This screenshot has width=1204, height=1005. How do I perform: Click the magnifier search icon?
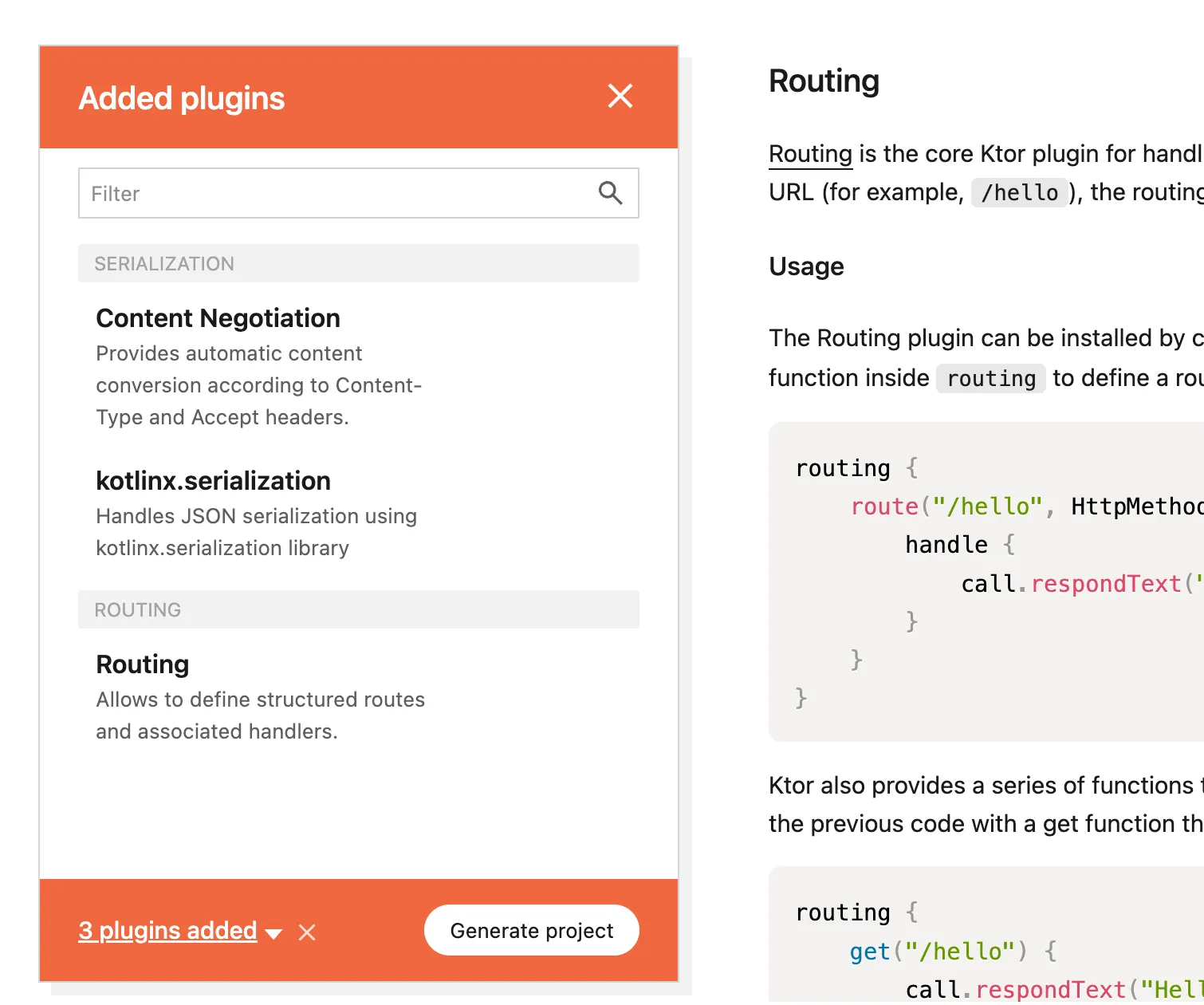(x=610, y=193)
